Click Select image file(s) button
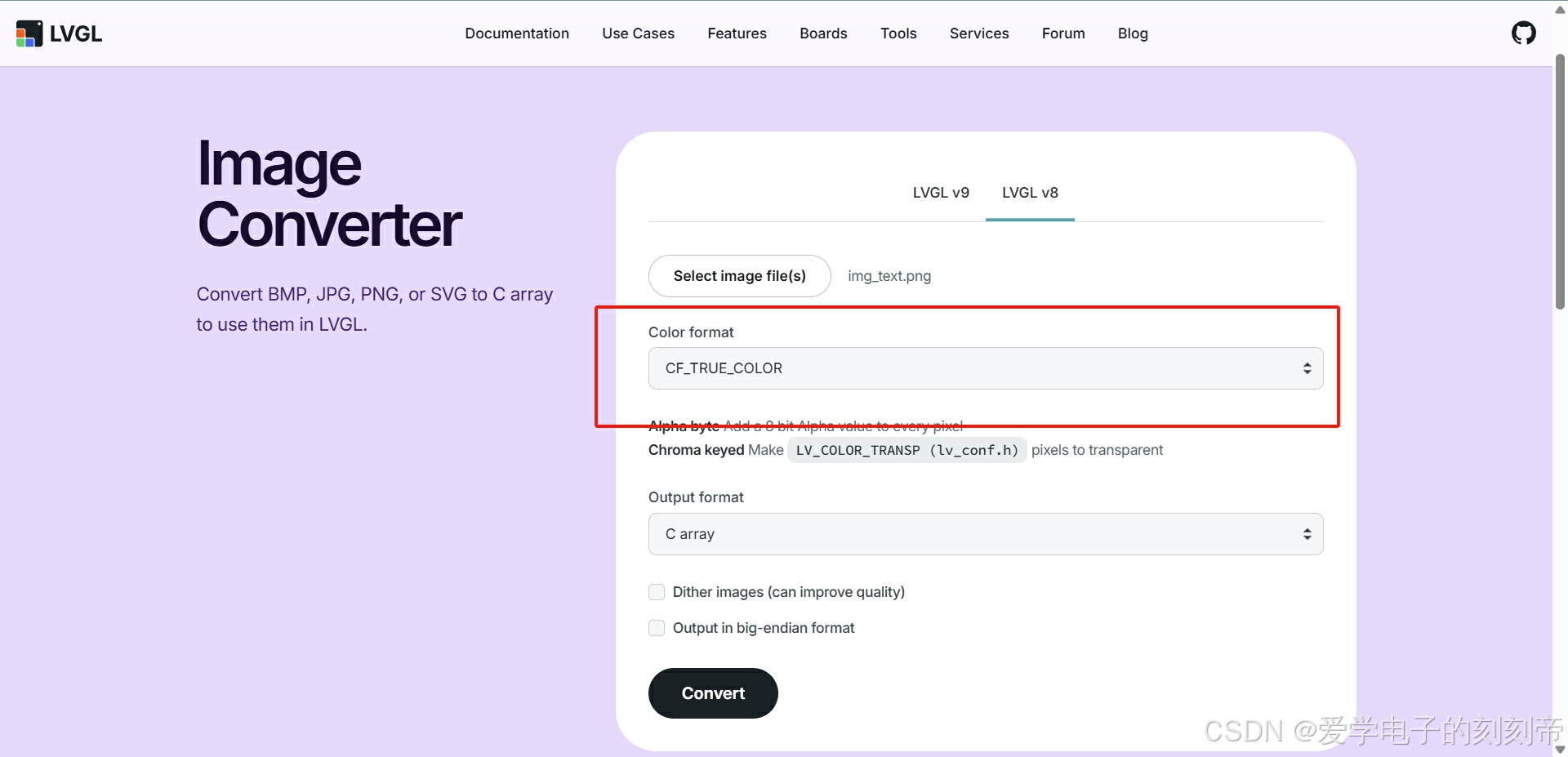This screenshot has width=1568, height=757. click(x=740, y=276)
